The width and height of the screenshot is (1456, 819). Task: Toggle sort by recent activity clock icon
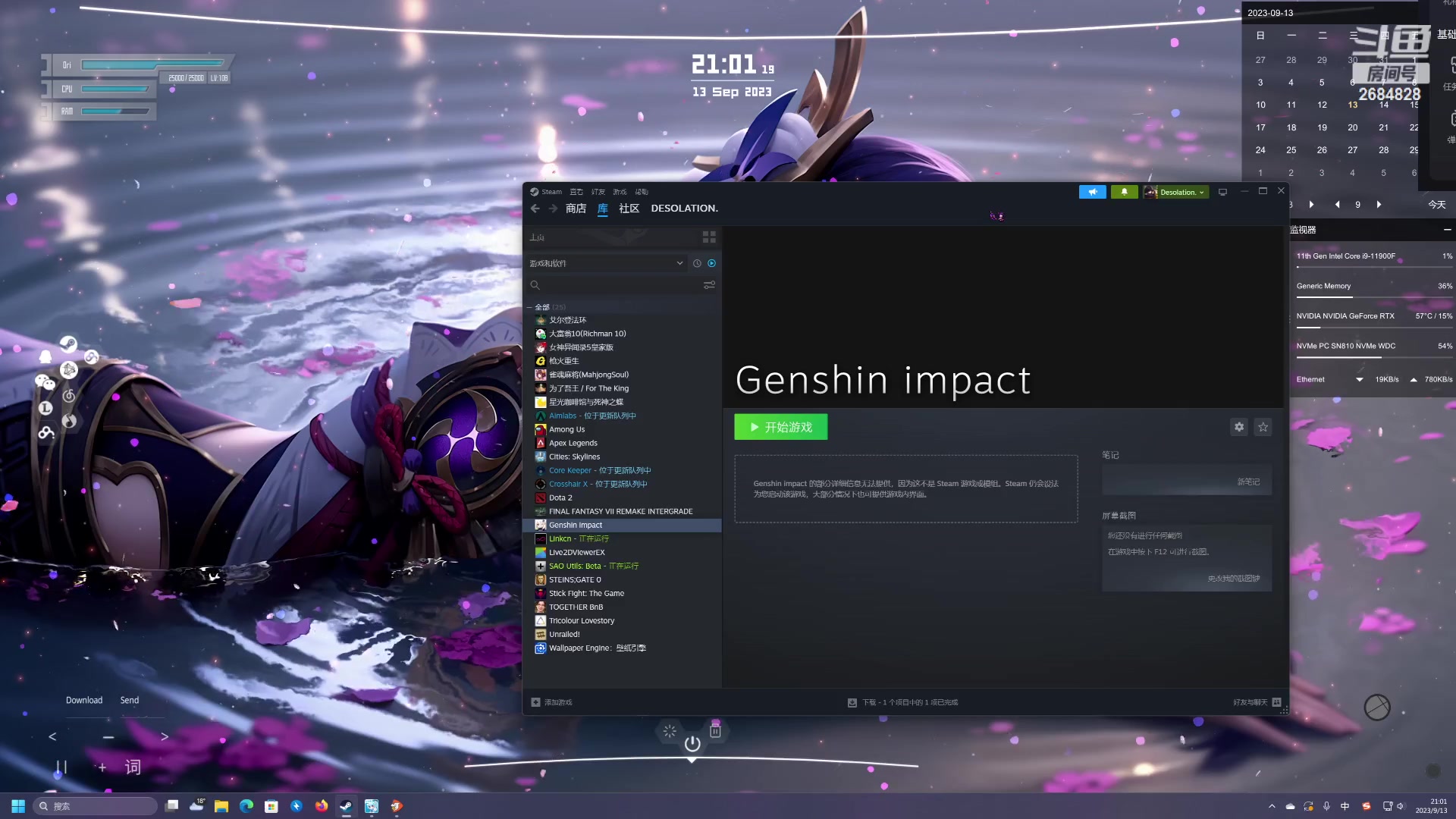coord(697,263)
